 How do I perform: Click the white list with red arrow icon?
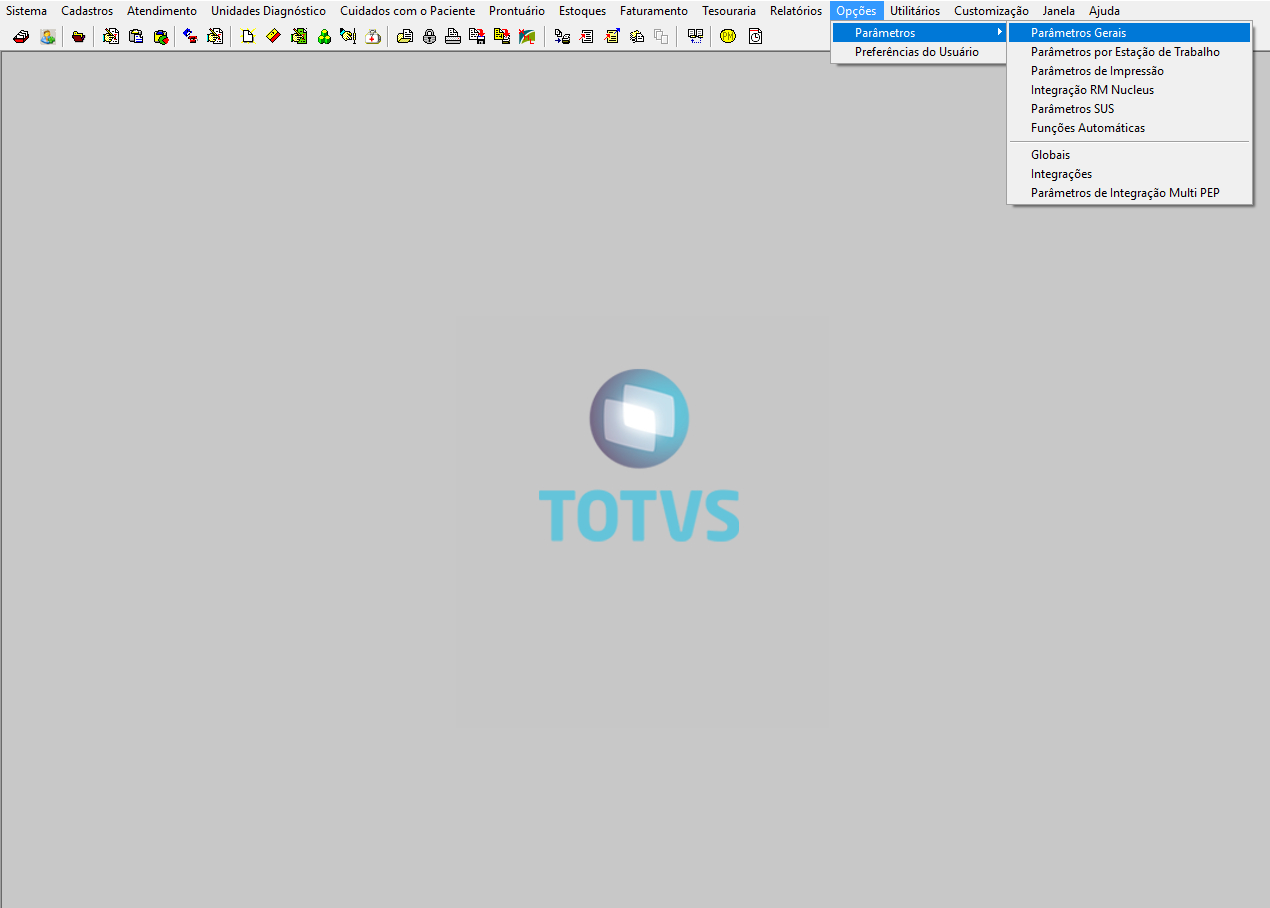(x=587, y=37)
